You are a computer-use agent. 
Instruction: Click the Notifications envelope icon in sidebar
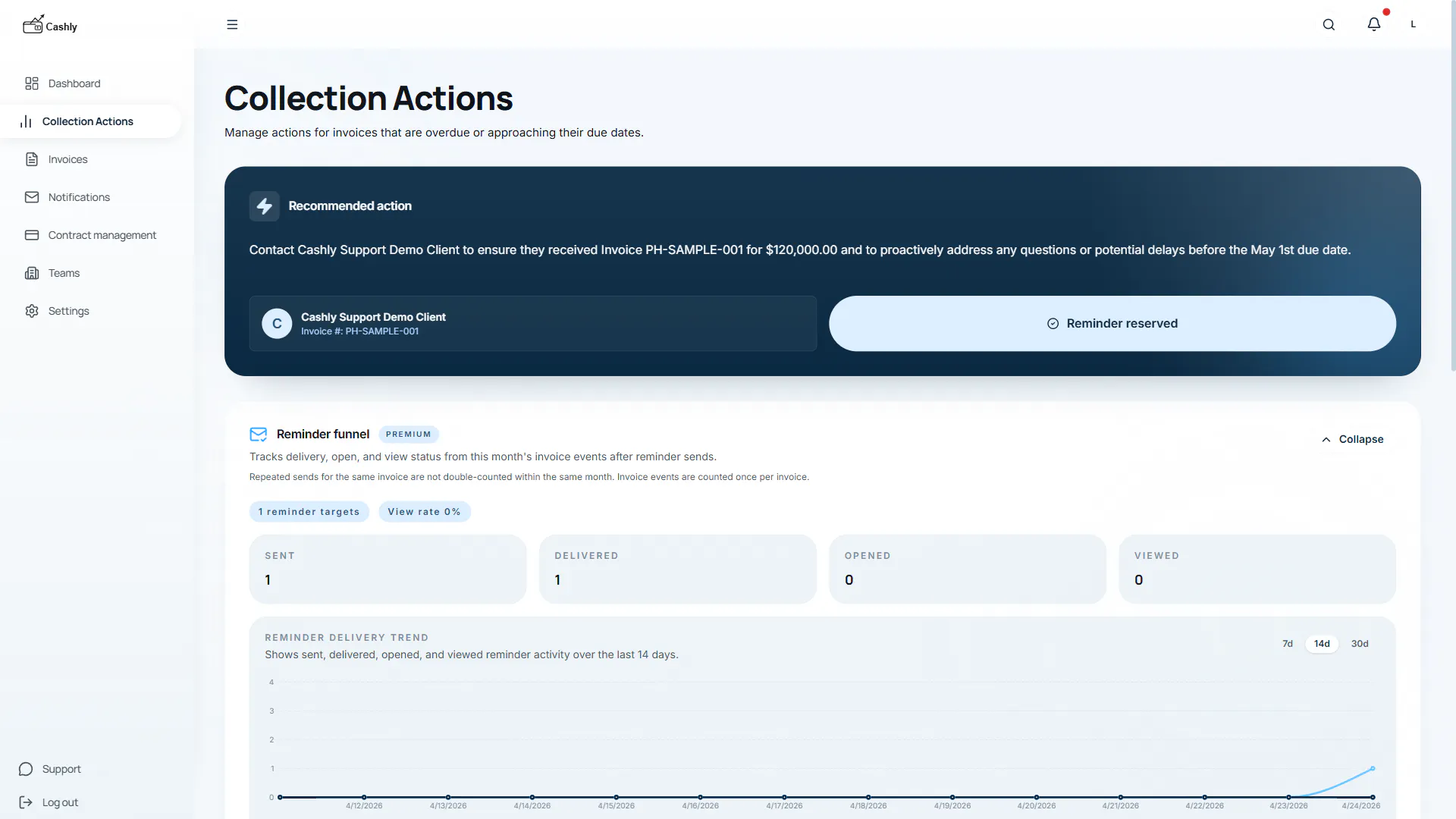point(32,197)
